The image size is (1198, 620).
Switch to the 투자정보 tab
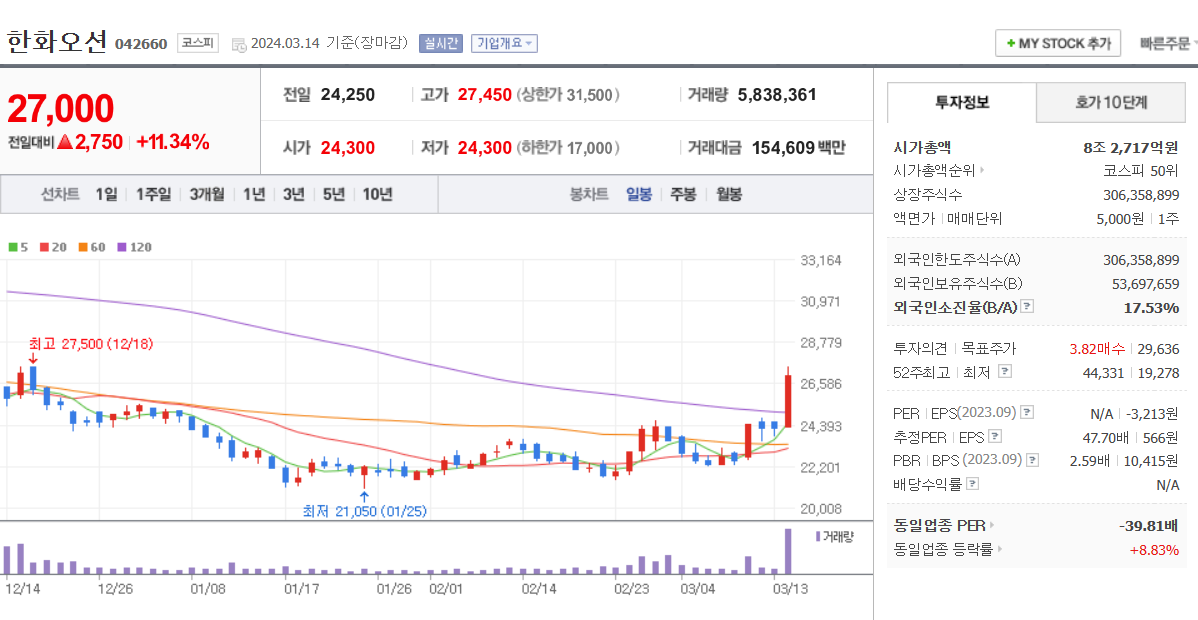962,102
